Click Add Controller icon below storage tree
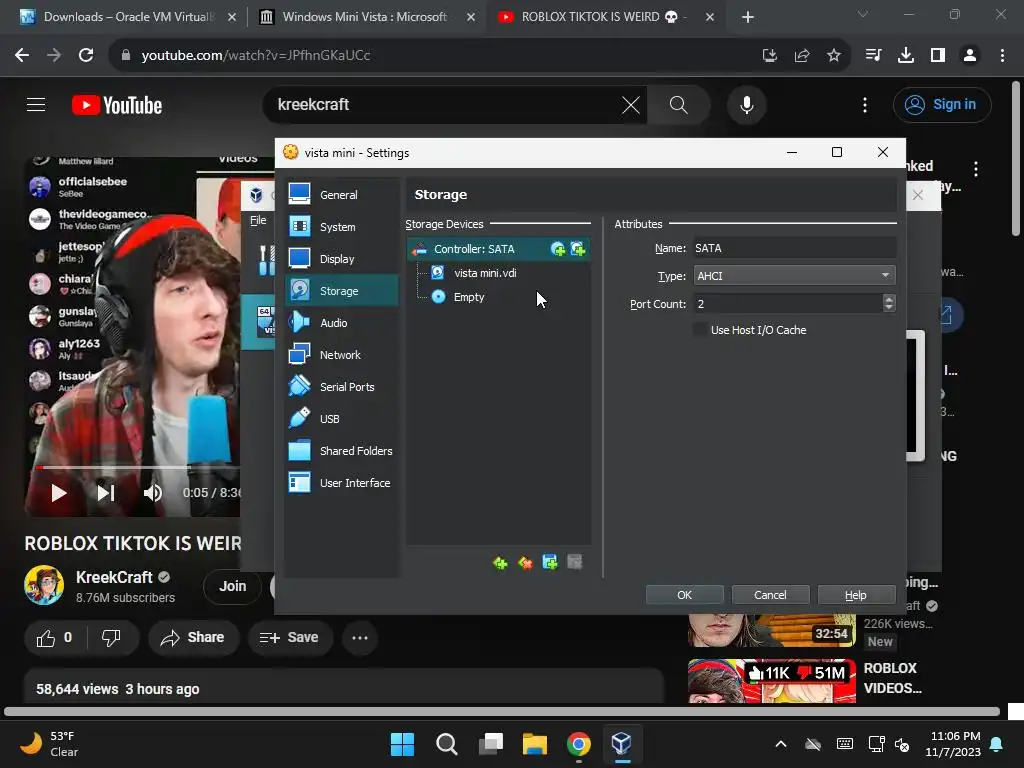 click(500, 562)
